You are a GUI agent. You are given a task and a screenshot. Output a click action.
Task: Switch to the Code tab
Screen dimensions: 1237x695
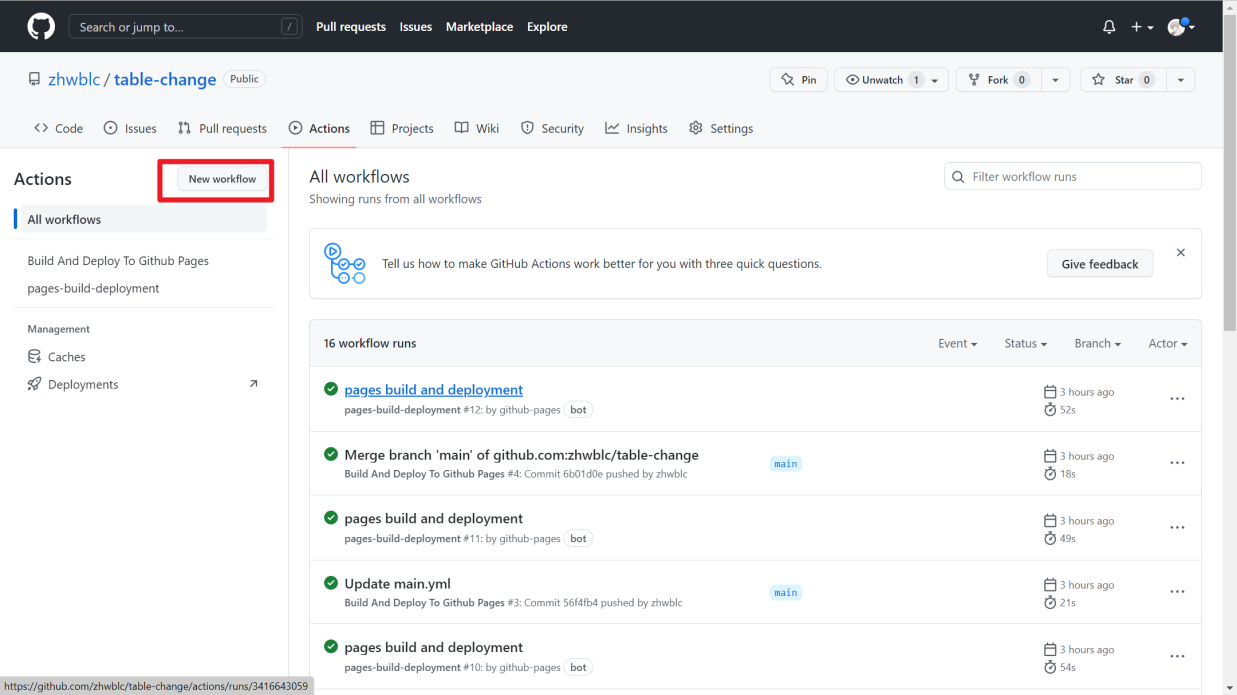(x=58, y=128)
